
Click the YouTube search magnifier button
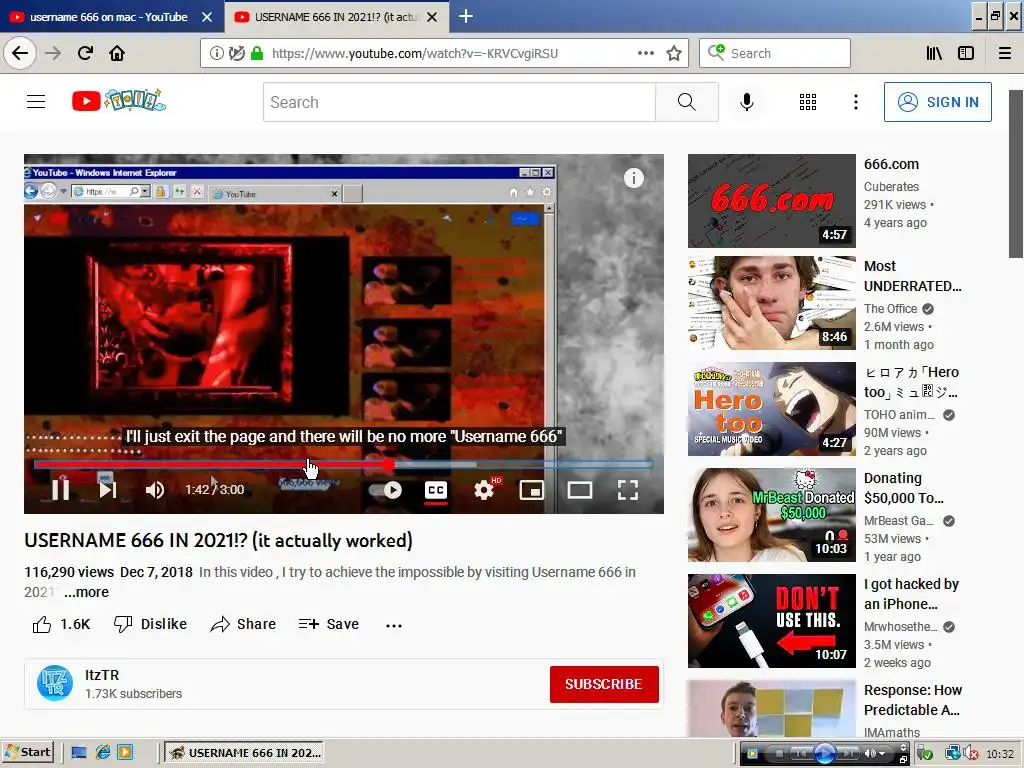click(686, 102)
